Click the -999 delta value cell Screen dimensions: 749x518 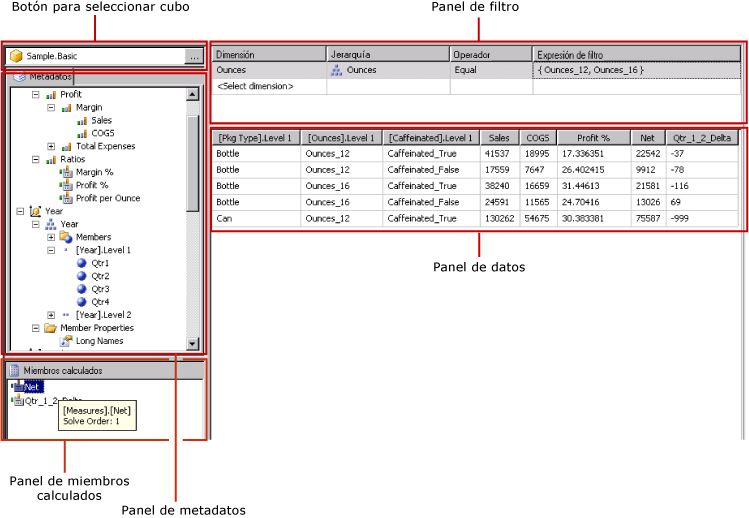[x=702, y=218]
